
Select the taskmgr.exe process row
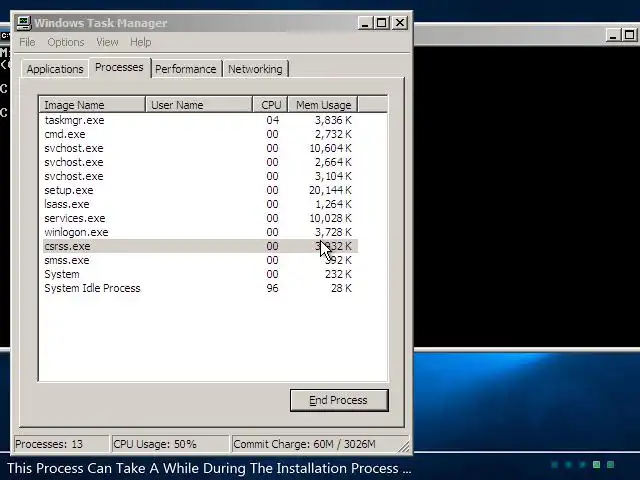click(200, 120)
